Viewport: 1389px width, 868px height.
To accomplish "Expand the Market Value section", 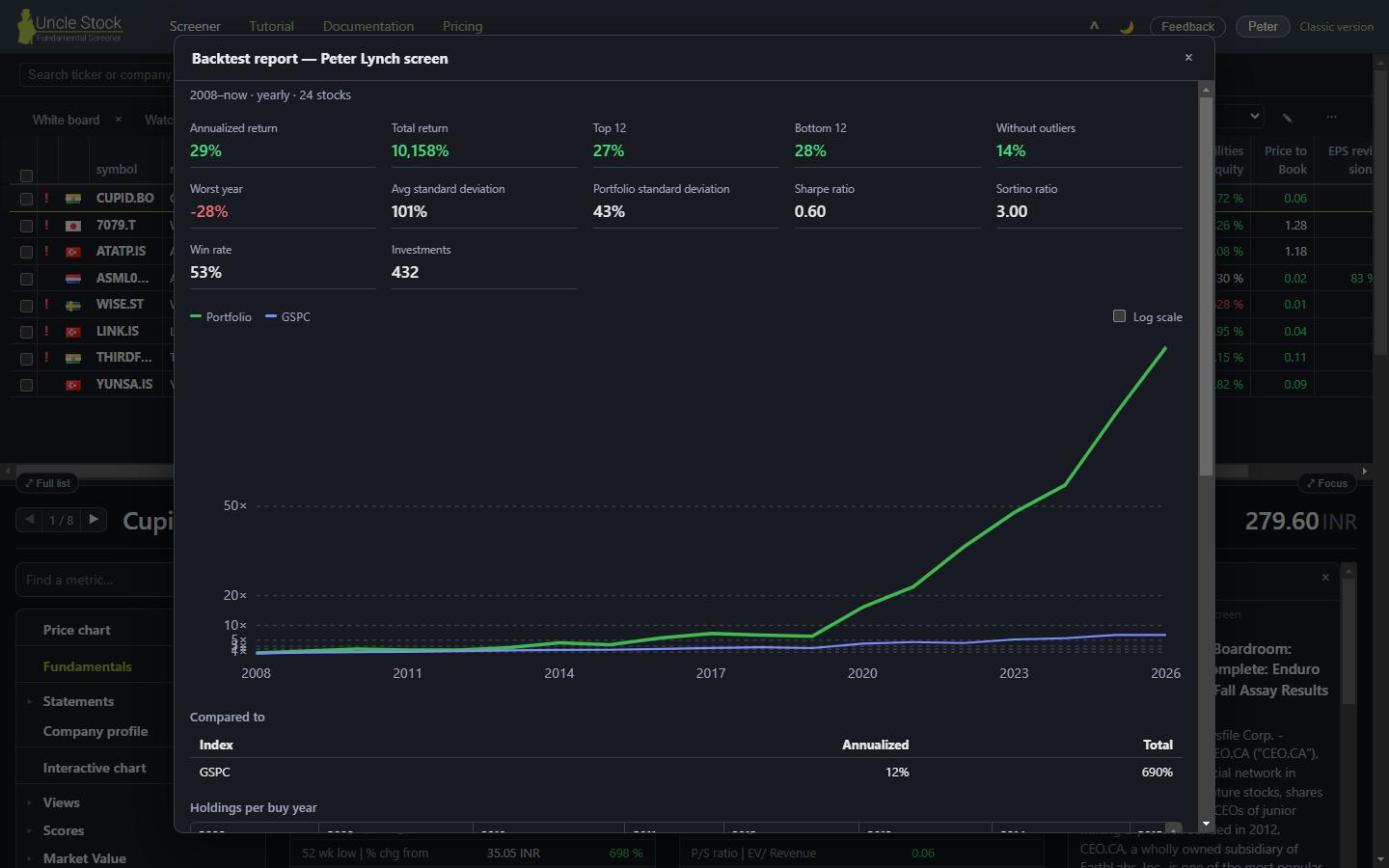I will [29, 858].
